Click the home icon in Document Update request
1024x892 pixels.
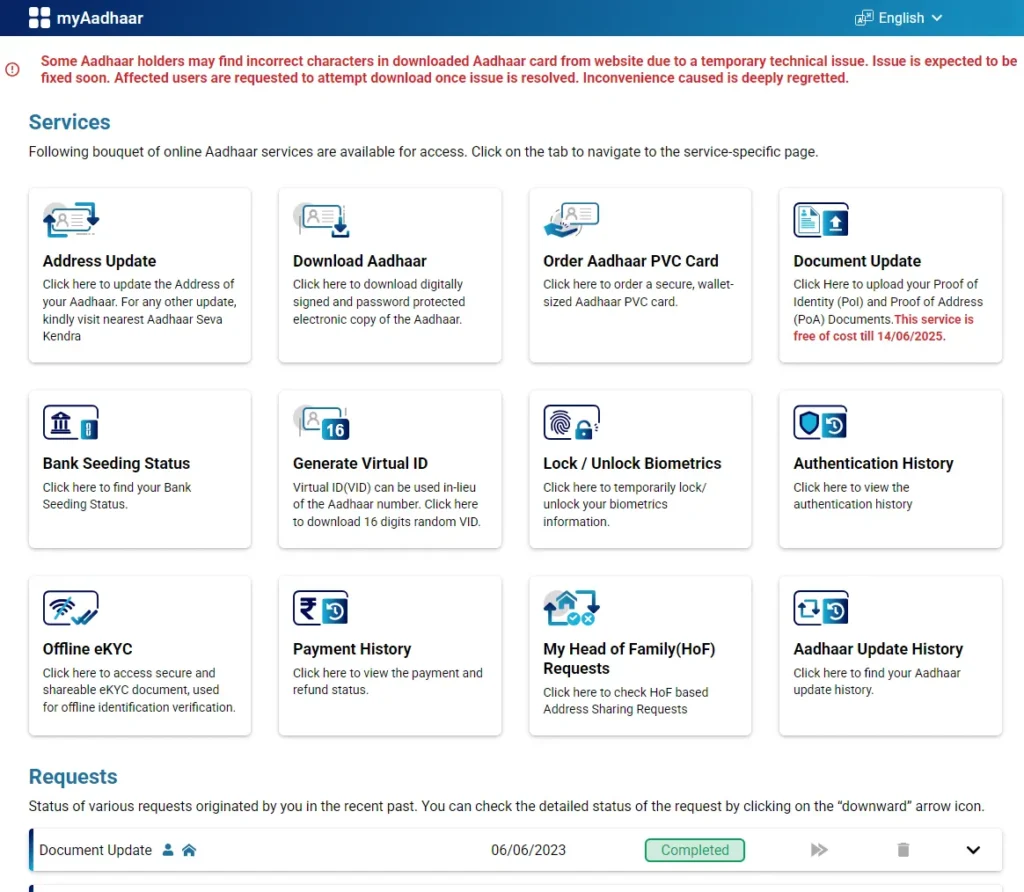point(189,850)
